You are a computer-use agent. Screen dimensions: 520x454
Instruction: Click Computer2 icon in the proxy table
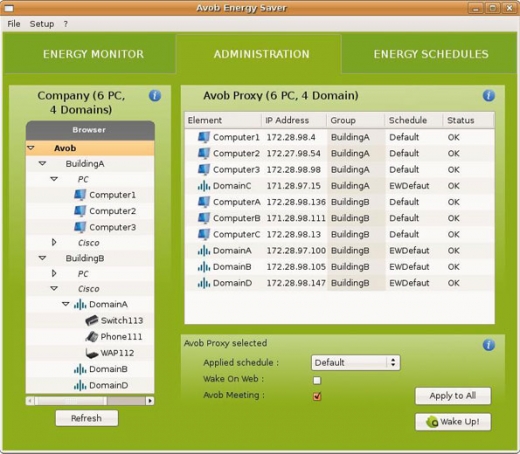[204, 153]
